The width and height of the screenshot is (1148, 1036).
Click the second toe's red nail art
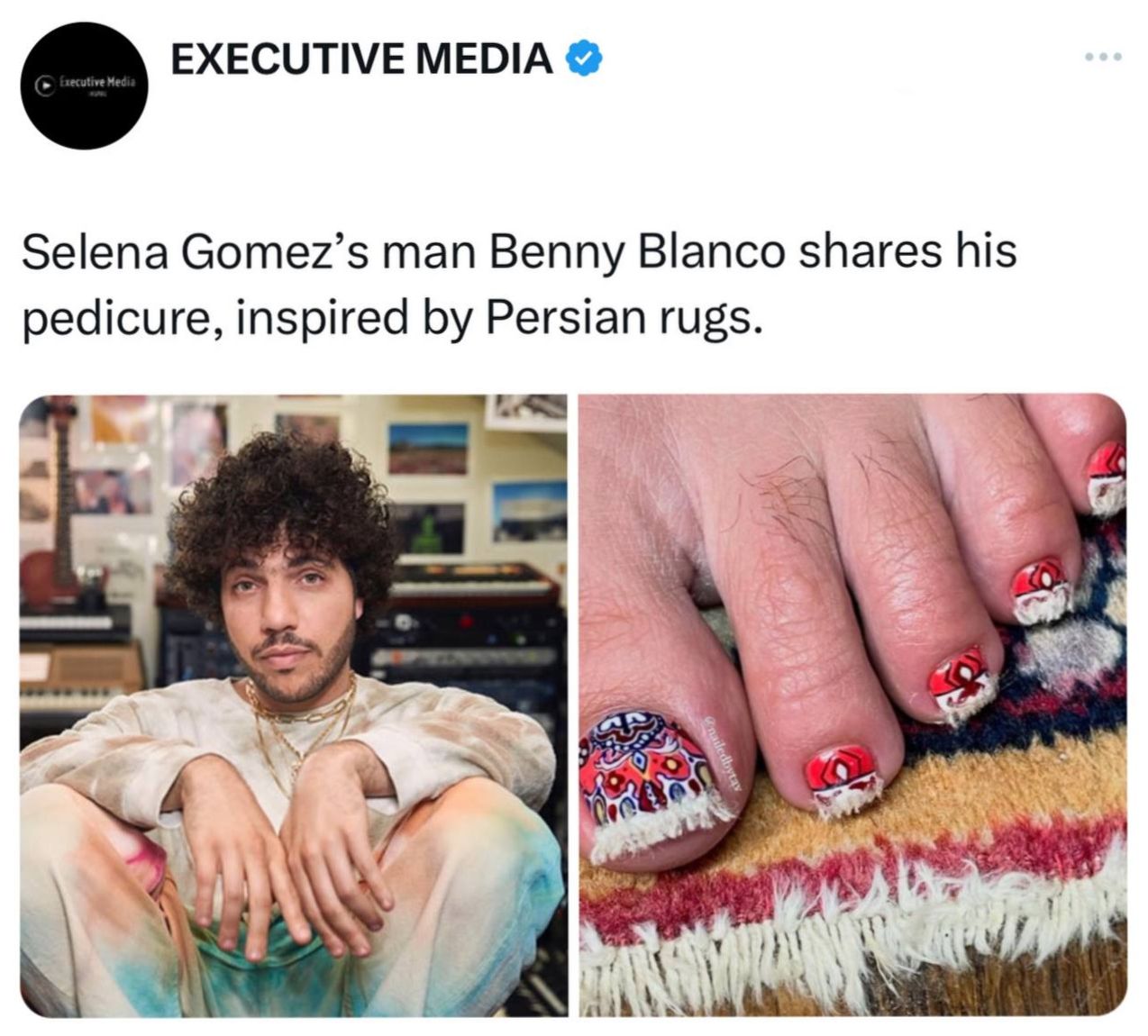click(840, 773)
